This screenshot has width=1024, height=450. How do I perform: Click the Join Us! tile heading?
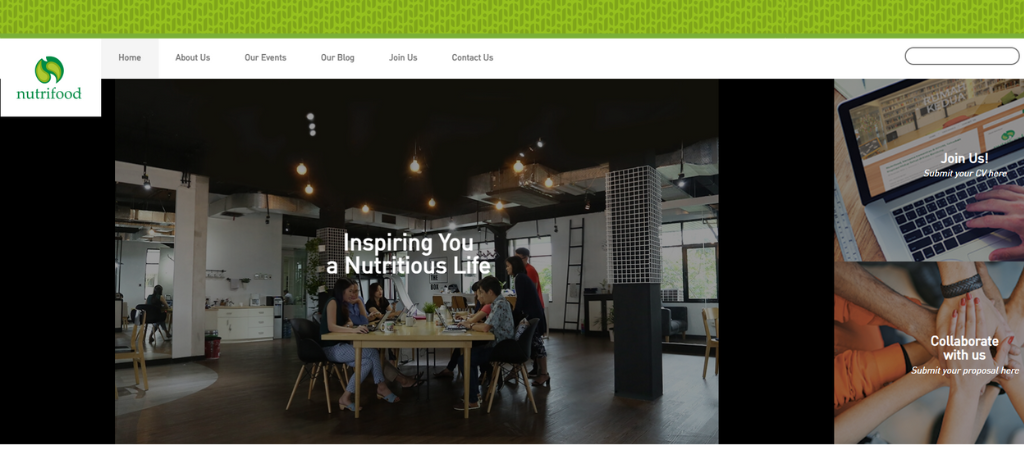(x=964, y=158)
